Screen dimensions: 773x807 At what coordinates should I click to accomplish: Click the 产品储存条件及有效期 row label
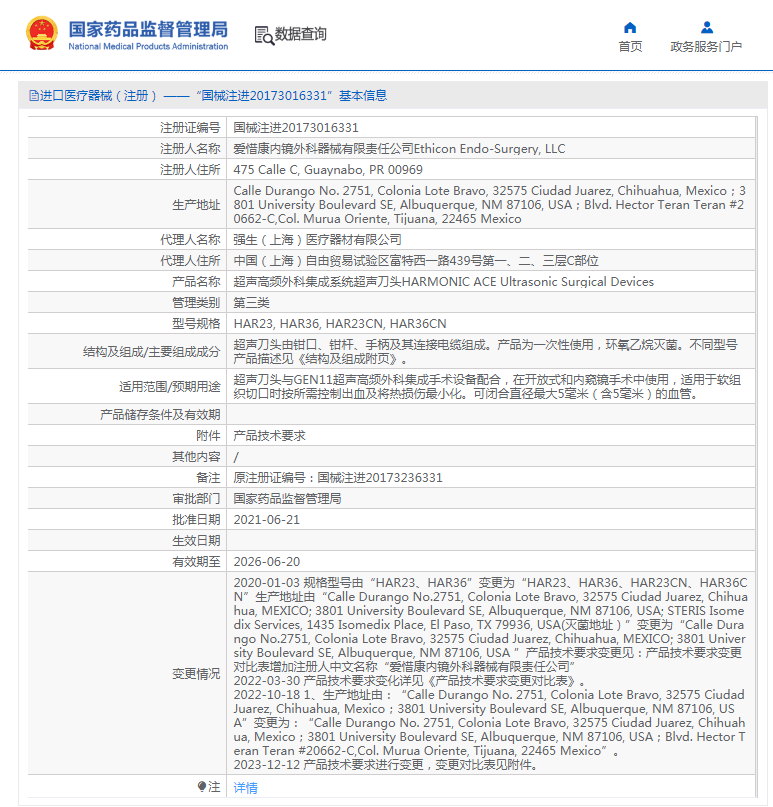point(160,415)
